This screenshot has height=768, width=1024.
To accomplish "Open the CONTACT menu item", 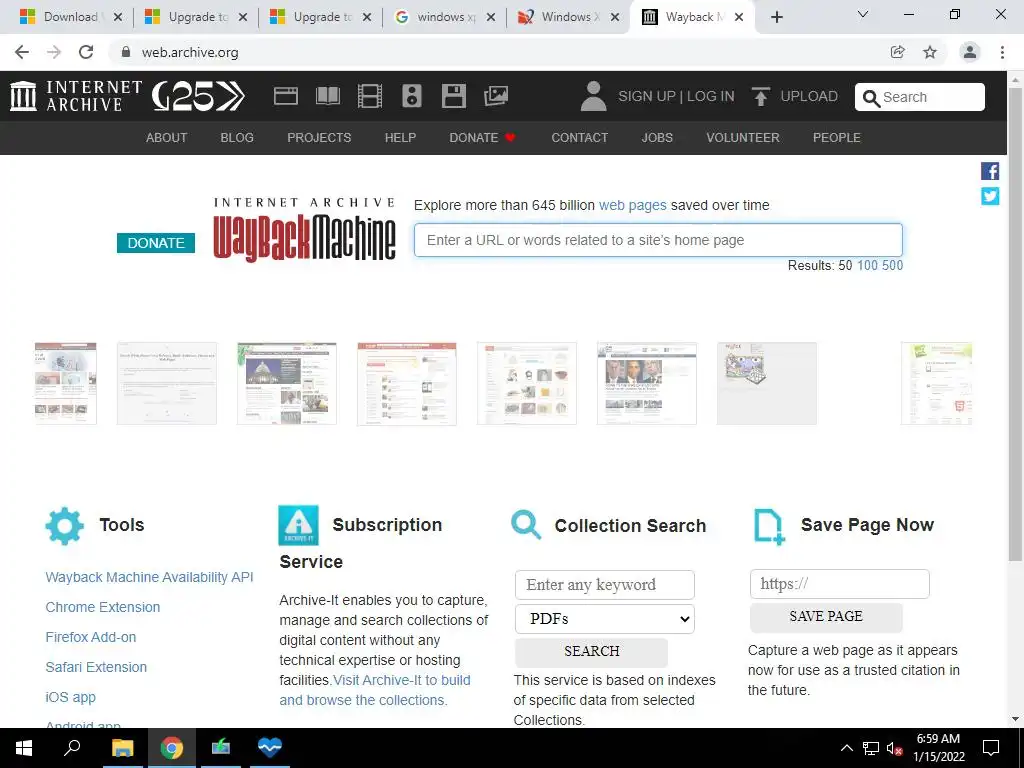I will [579, 138].
